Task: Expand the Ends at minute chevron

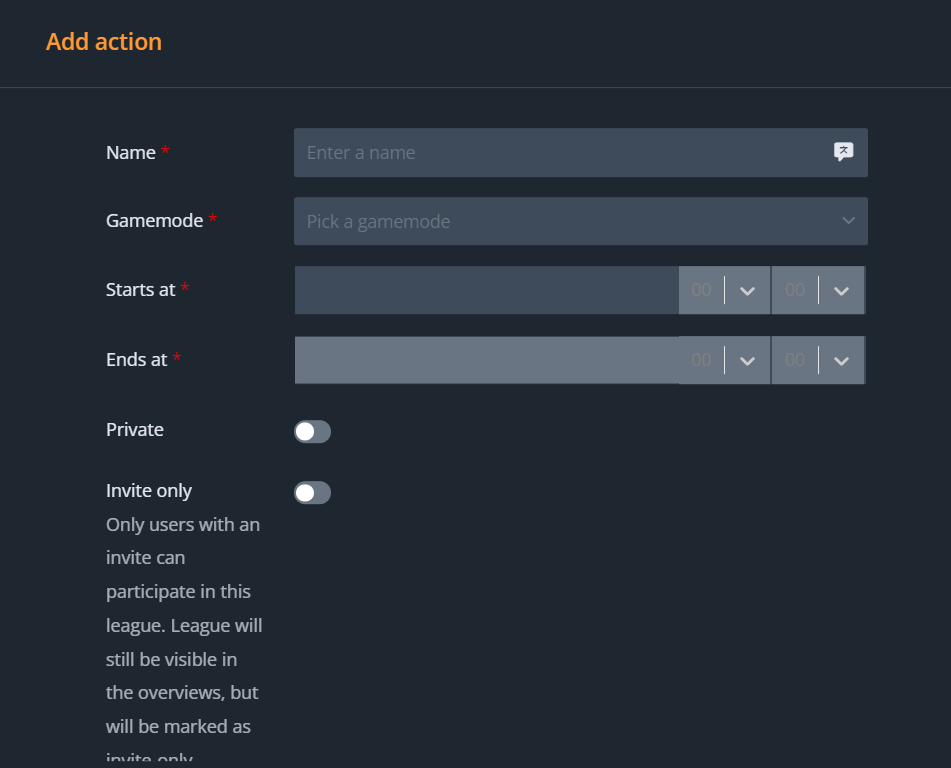Action: 841,361
